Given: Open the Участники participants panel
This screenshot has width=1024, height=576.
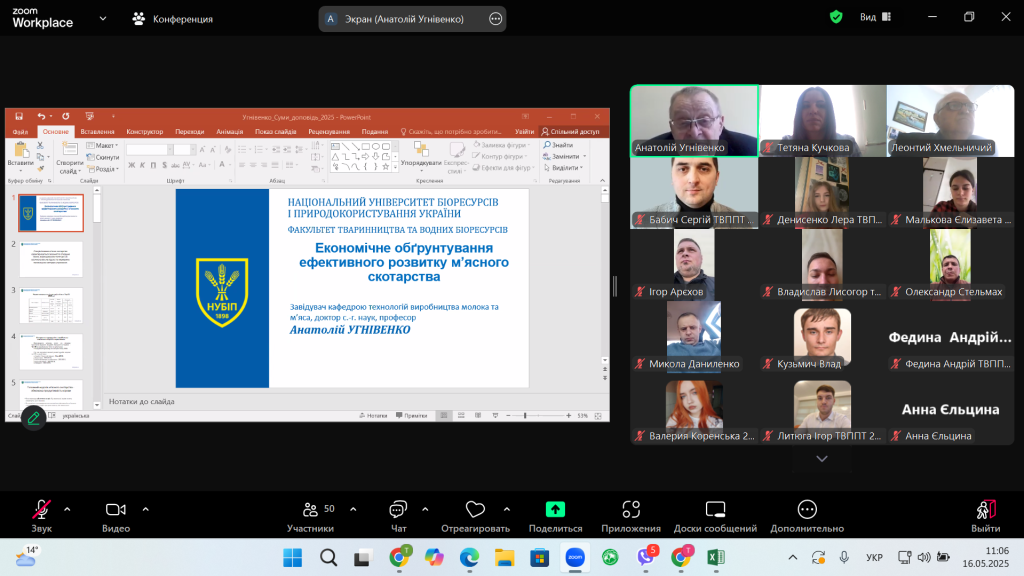Looking at the screenshot, I should click(310, 510).
